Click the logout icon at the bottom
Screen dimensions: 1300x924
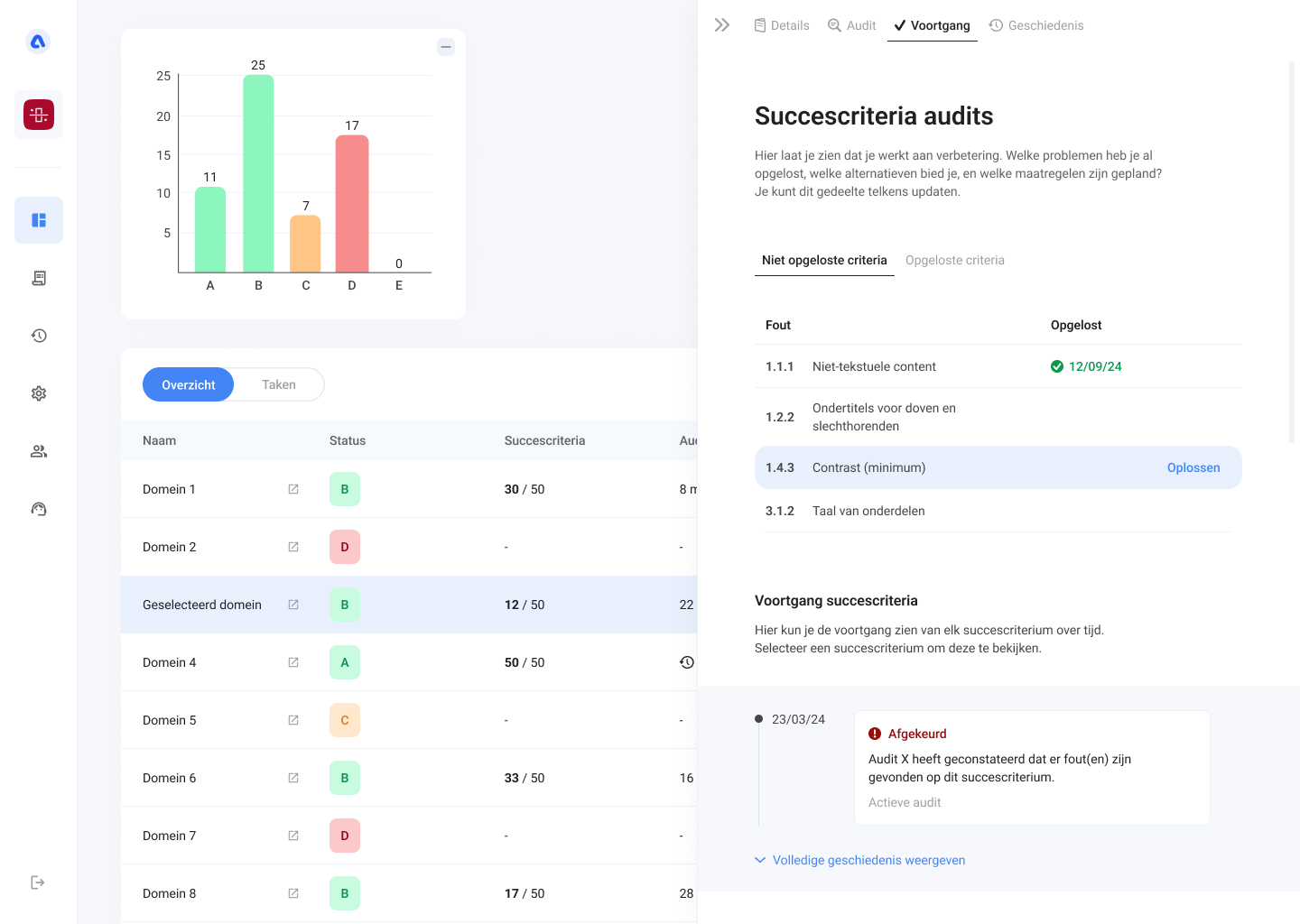[38, 882]
